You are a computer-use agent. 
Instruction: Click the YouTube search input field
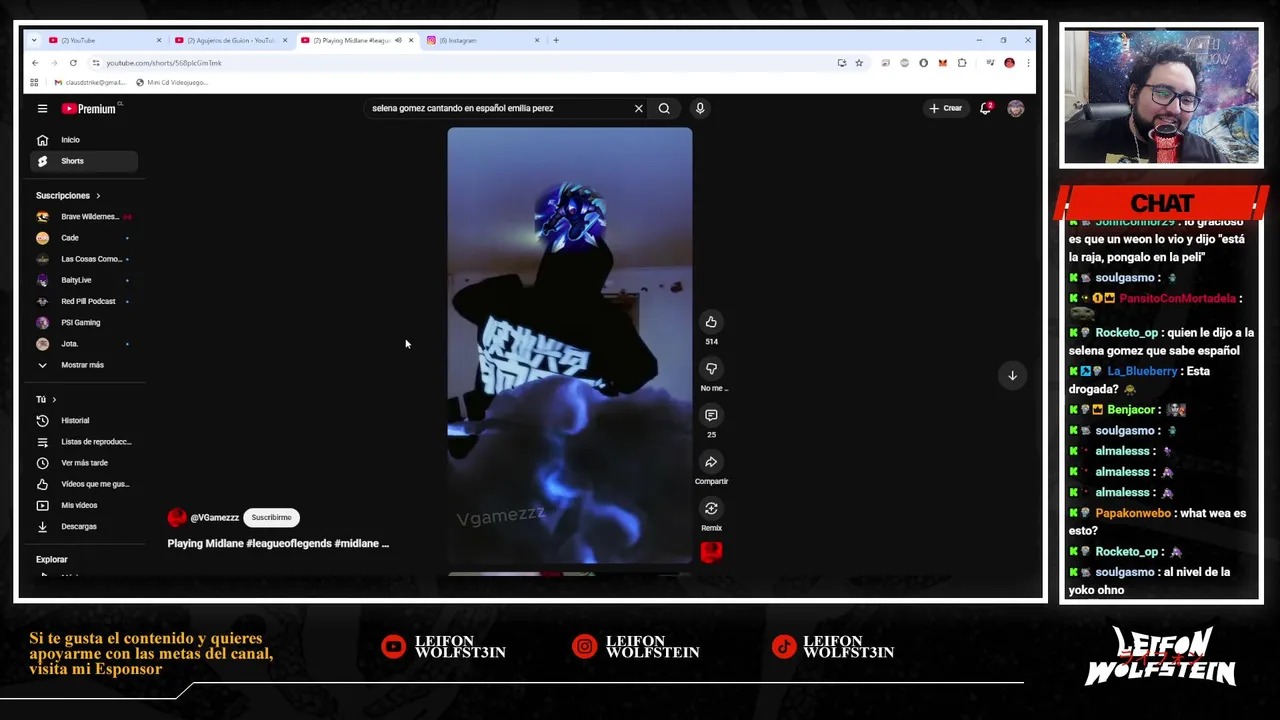point(500,108)
